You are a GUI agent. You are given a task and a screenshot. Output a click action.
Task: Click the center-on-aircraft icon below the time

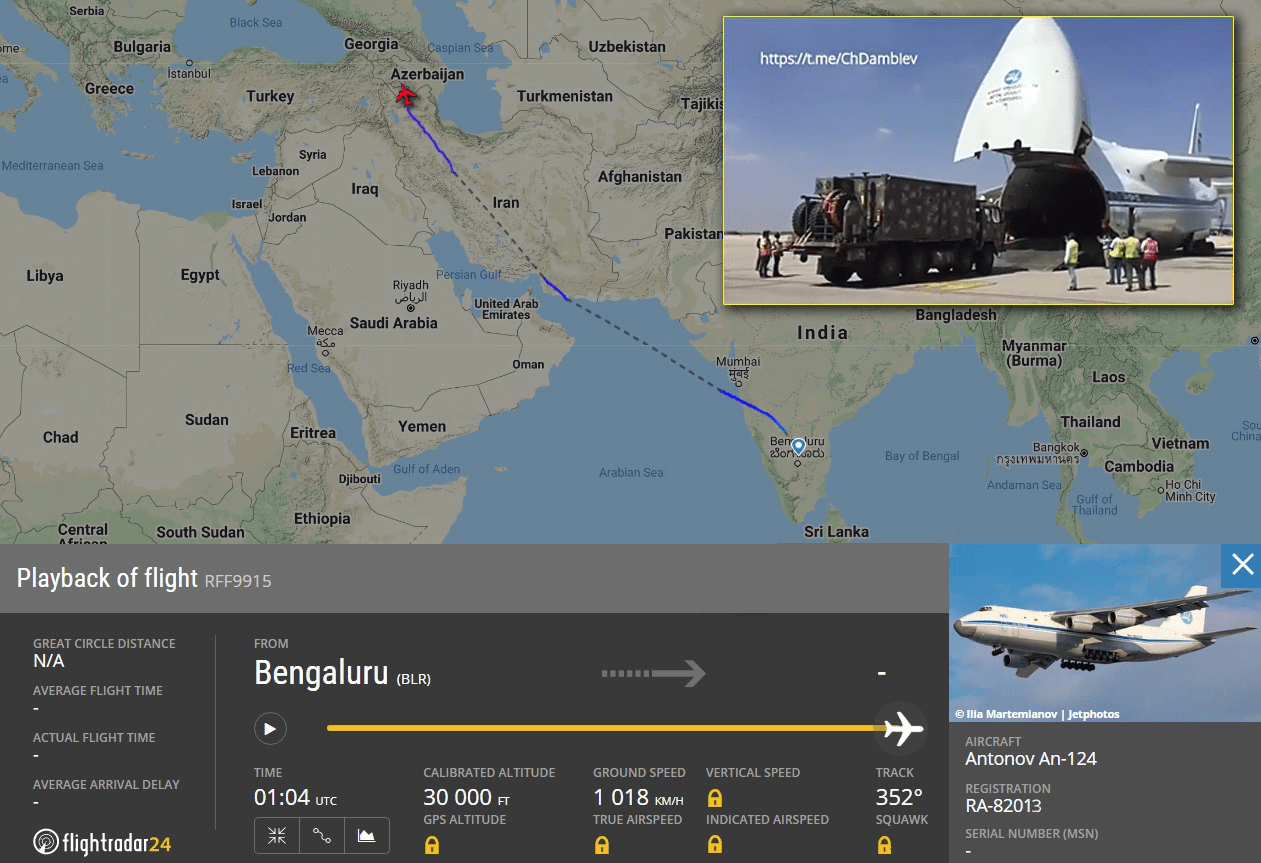point(277,836)
